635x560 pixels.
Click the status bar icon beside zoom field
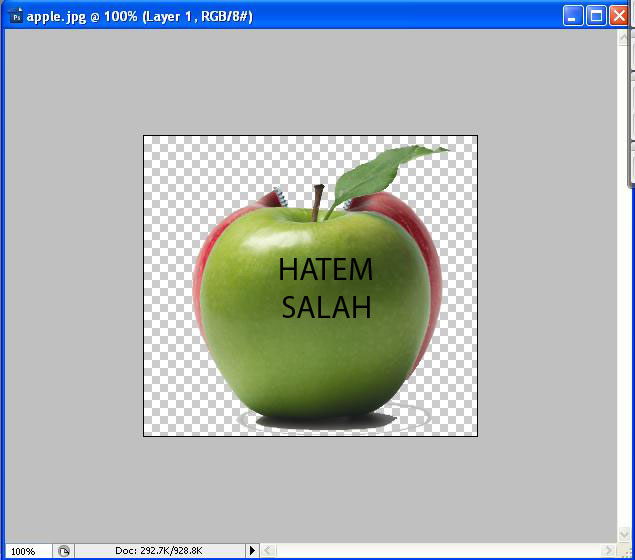(x=64, y=551)
